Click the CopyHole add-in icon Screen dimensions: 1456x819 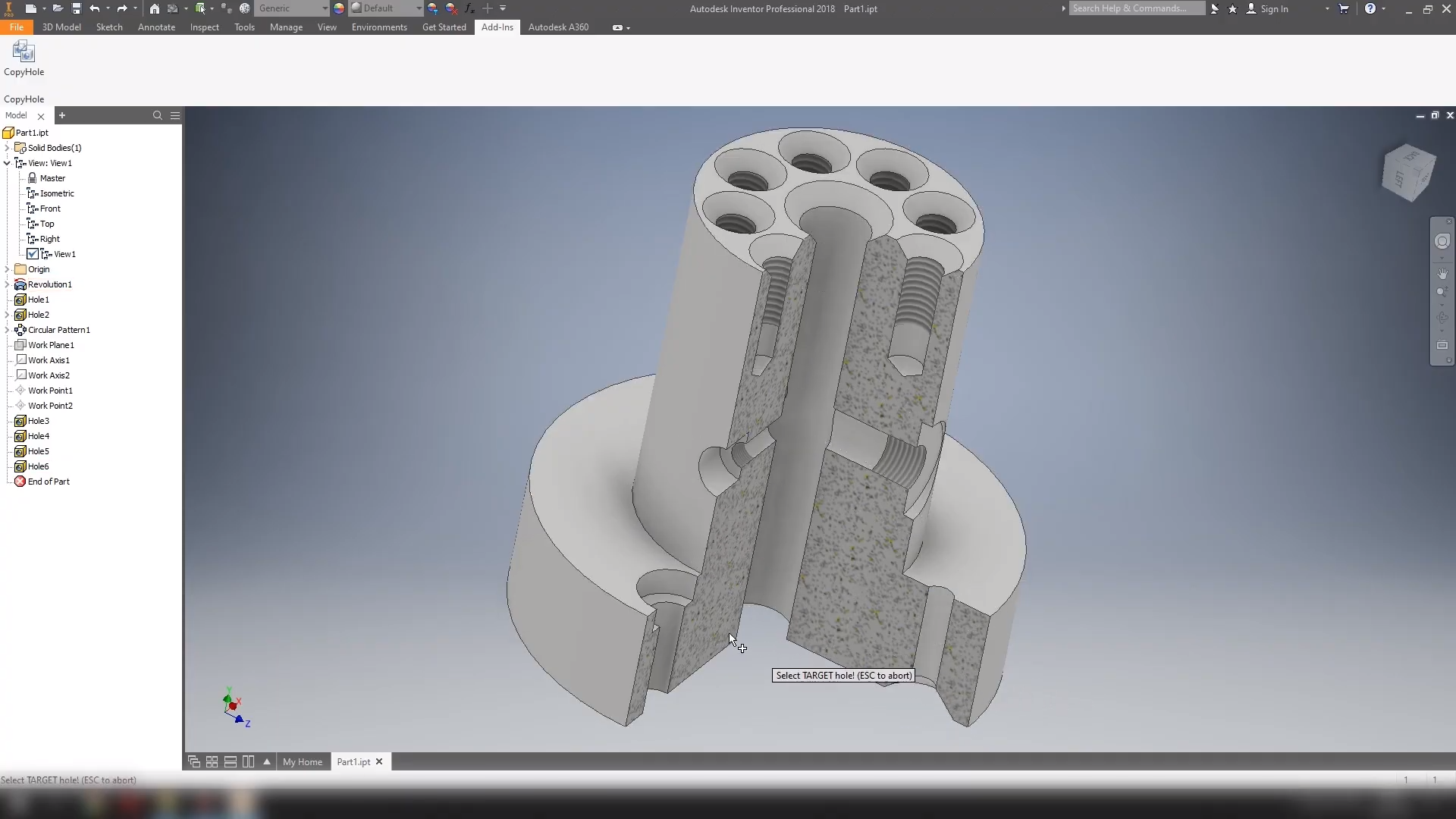(x=24, y=52)
